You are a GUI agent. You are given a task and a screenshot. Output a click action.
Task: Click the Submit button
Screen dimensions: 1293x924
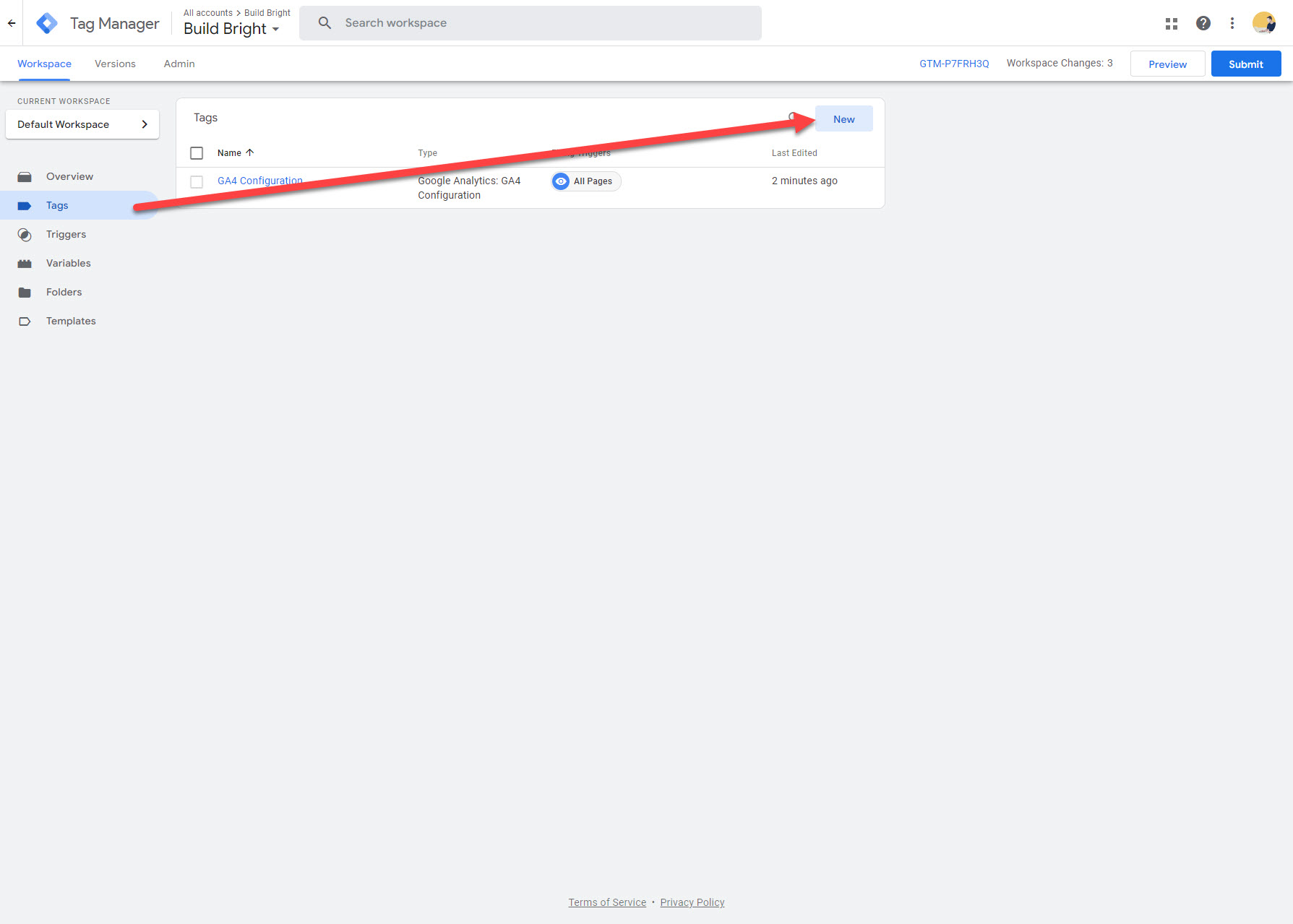[1245, 64]
